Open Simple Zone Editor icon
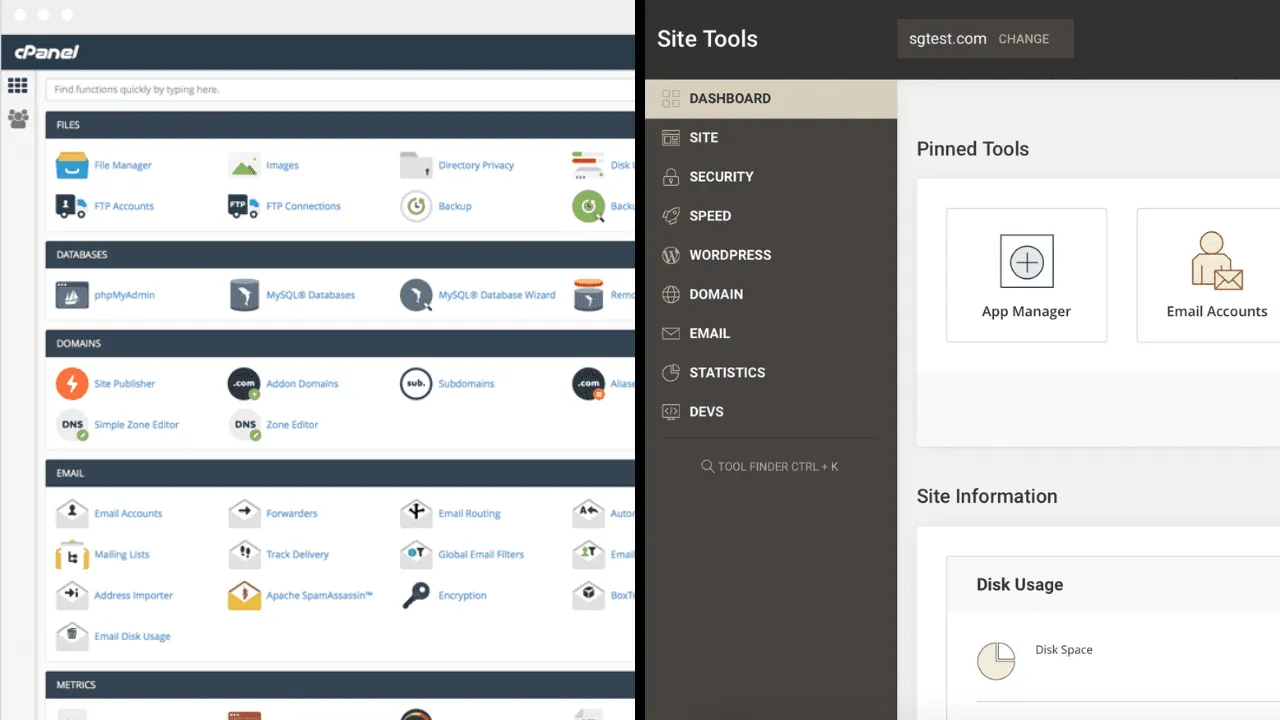Image resolution: width=1280 pixels, height=720 pixels. coord(72,424)
